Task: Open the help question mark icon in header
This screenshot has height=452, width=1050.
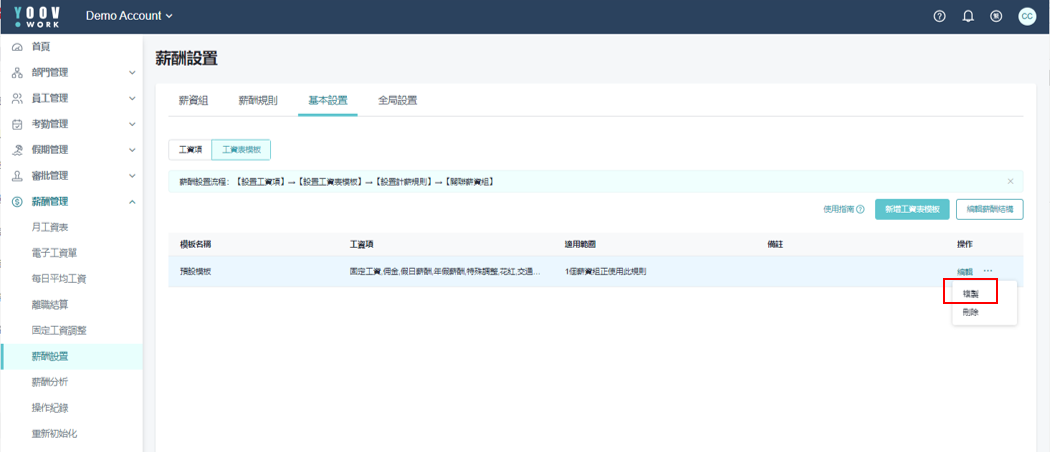Action: tap(939, 17)
